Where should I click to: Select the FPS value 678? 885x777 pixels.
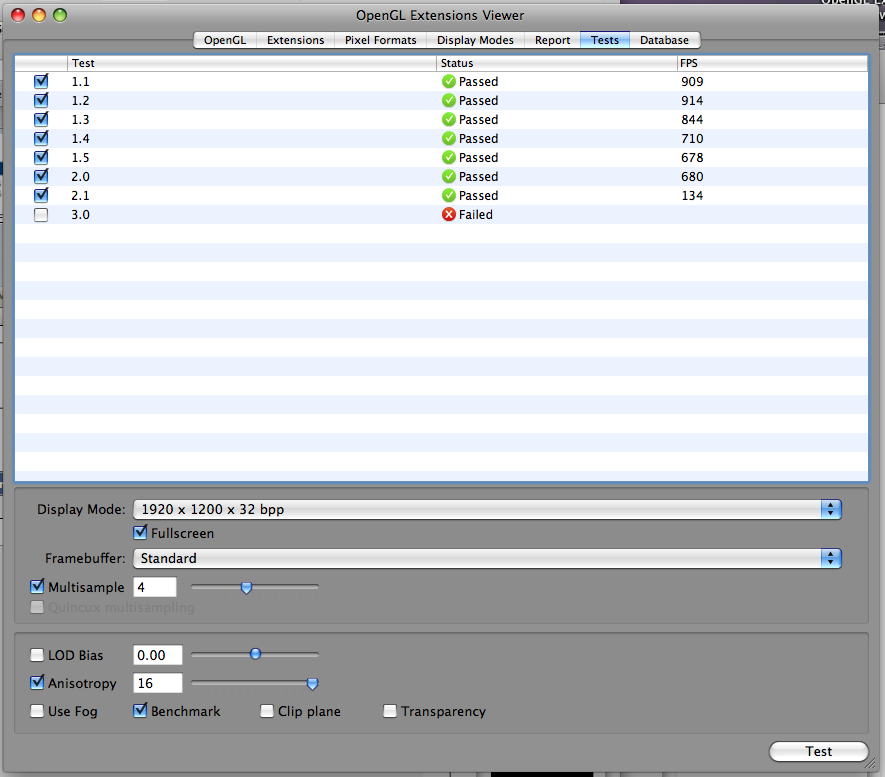(x=692, y=157)
